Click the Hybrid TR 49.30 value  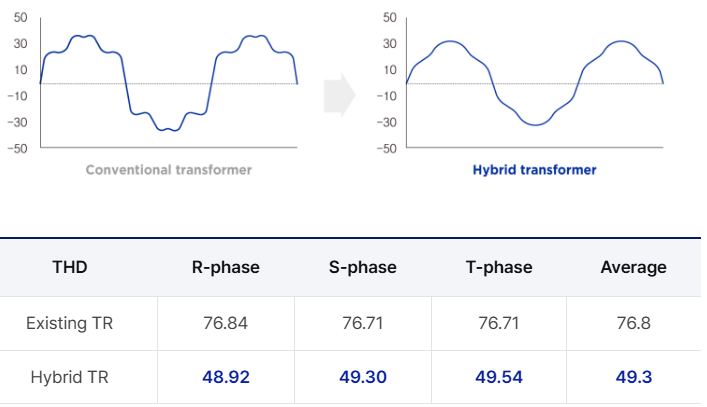(x=363, y=377)
